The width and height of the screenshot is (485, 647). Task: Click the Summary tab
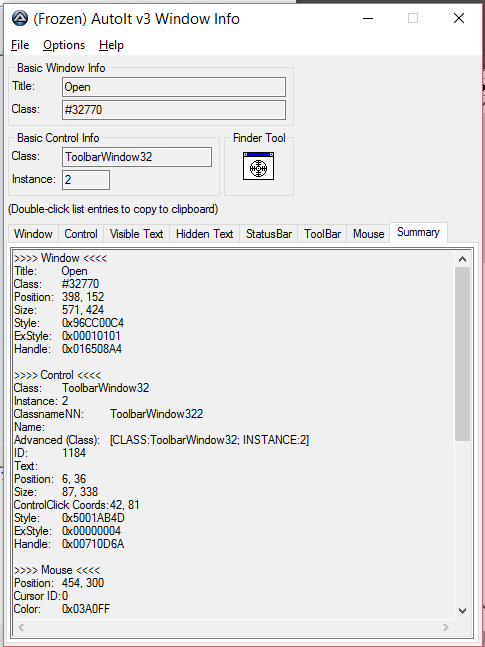point(418,232)
